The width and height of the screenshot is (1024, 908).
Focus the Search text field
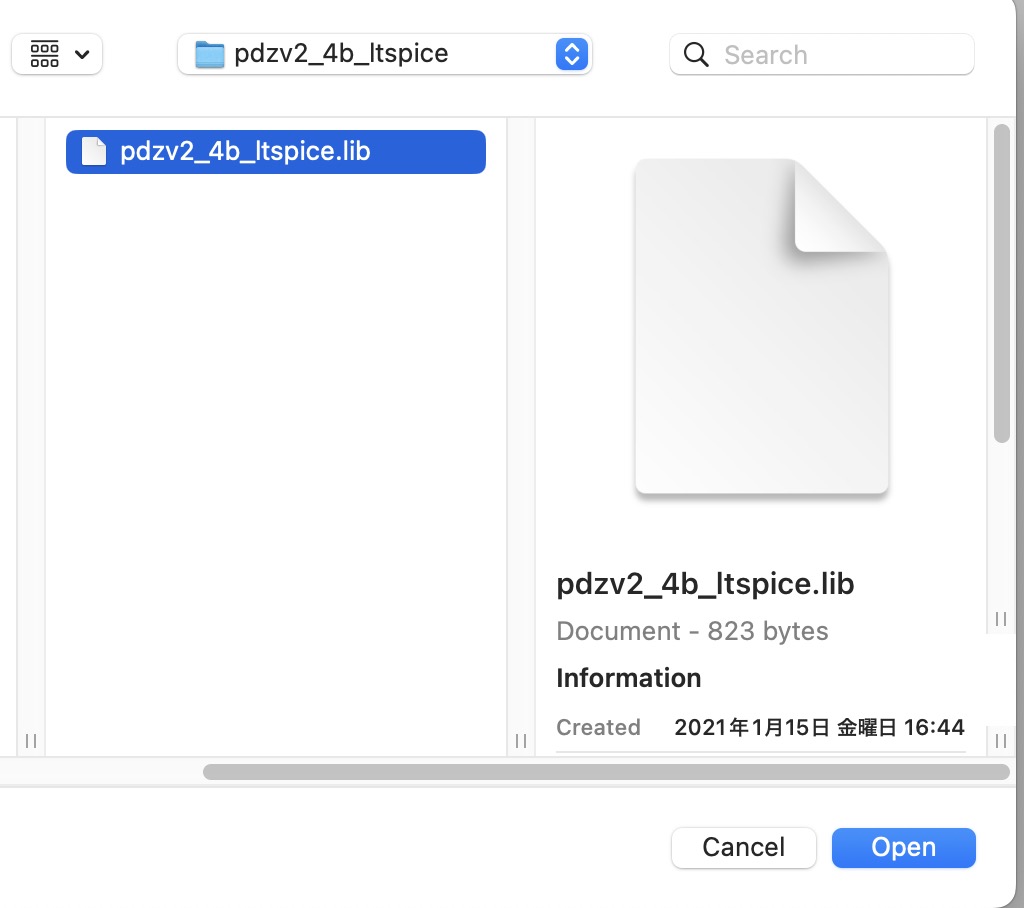tap(840, 54)
